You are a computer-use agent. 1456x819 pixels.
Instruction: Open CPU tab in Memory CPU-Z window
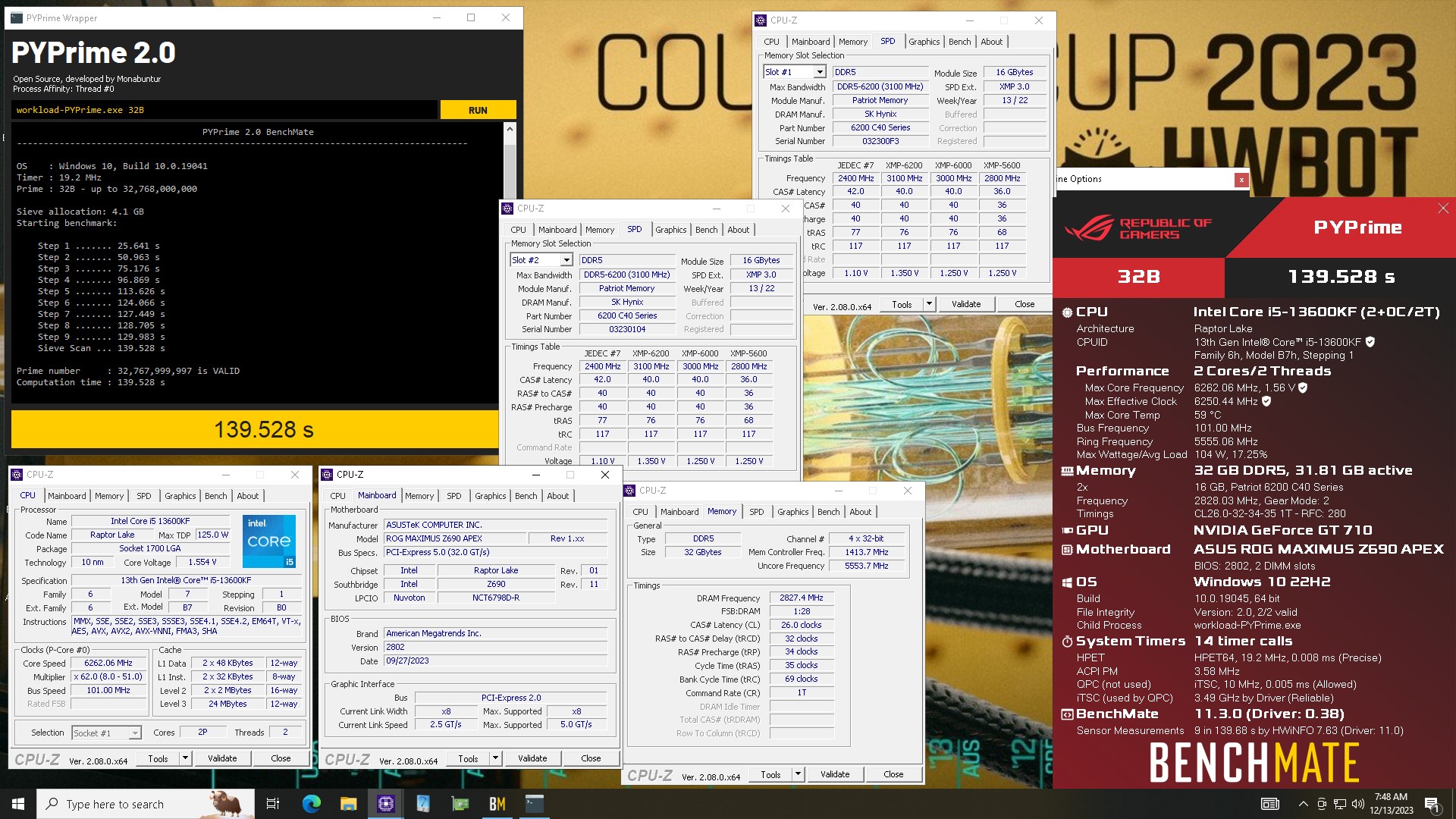tap(640, 512)
